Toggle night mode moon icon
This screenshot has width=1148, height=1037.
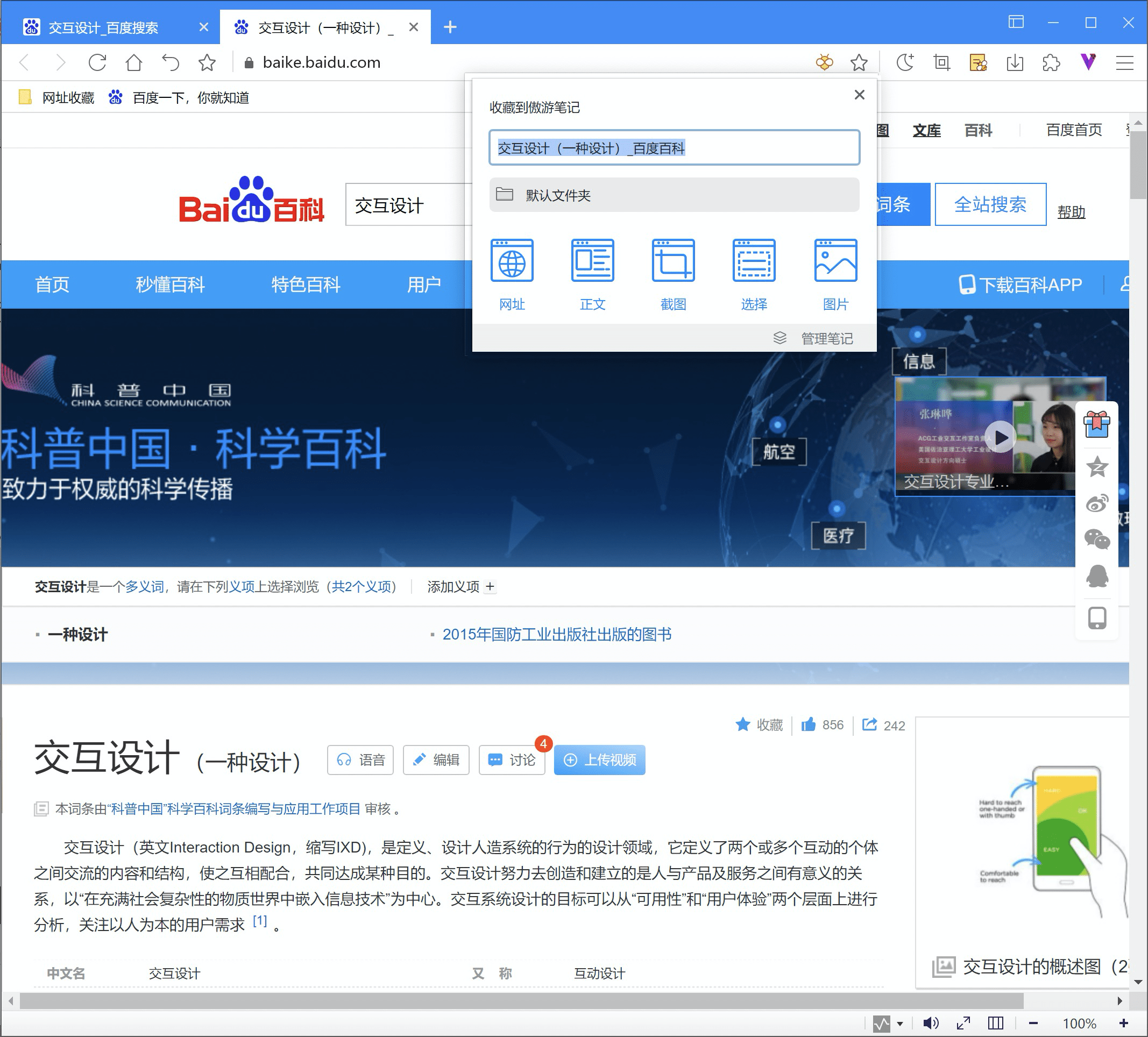point(905,62)
